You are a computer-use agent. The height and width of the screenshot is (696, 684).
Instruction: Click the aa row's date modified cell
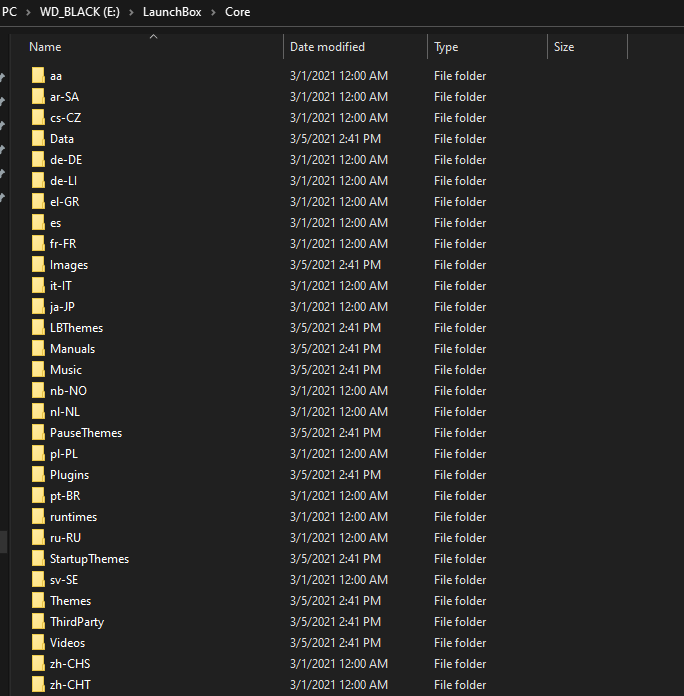click(339, 75)
